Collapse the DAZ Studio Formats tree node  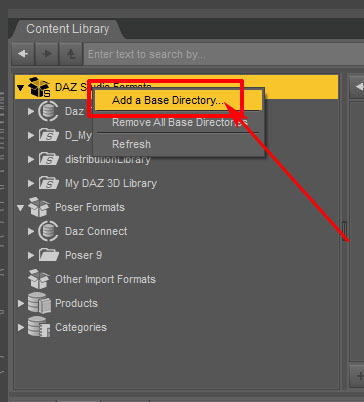[x=20, y=88]
